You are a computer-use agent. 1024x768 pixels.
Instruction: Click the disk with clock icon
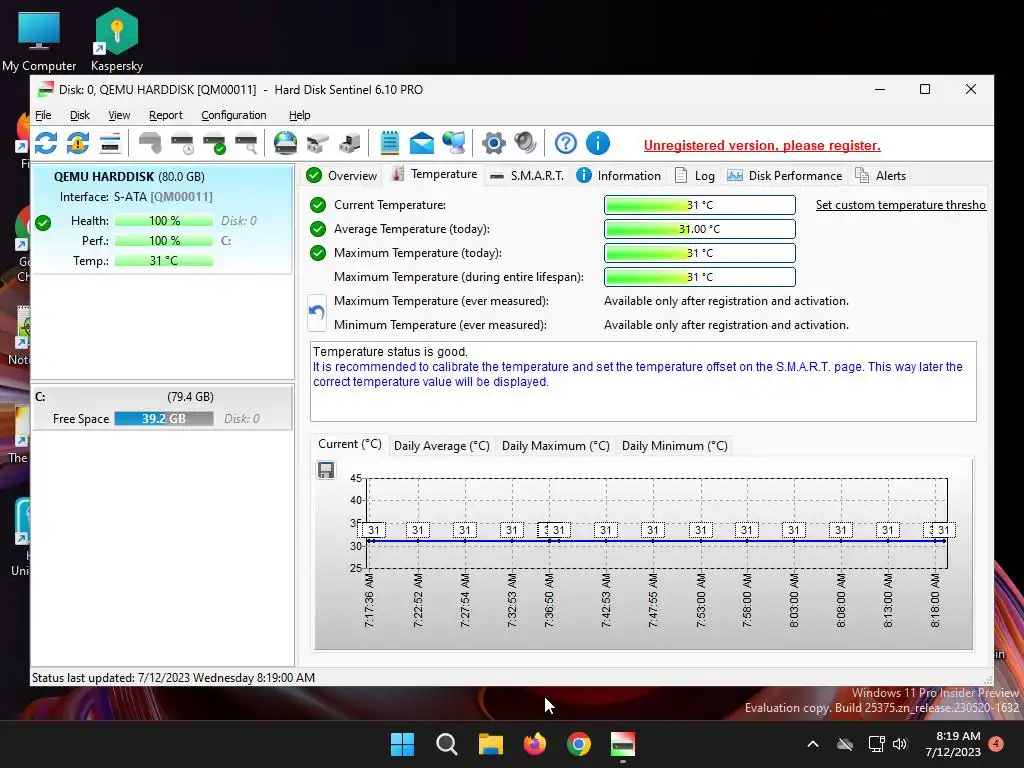(182, 143)
